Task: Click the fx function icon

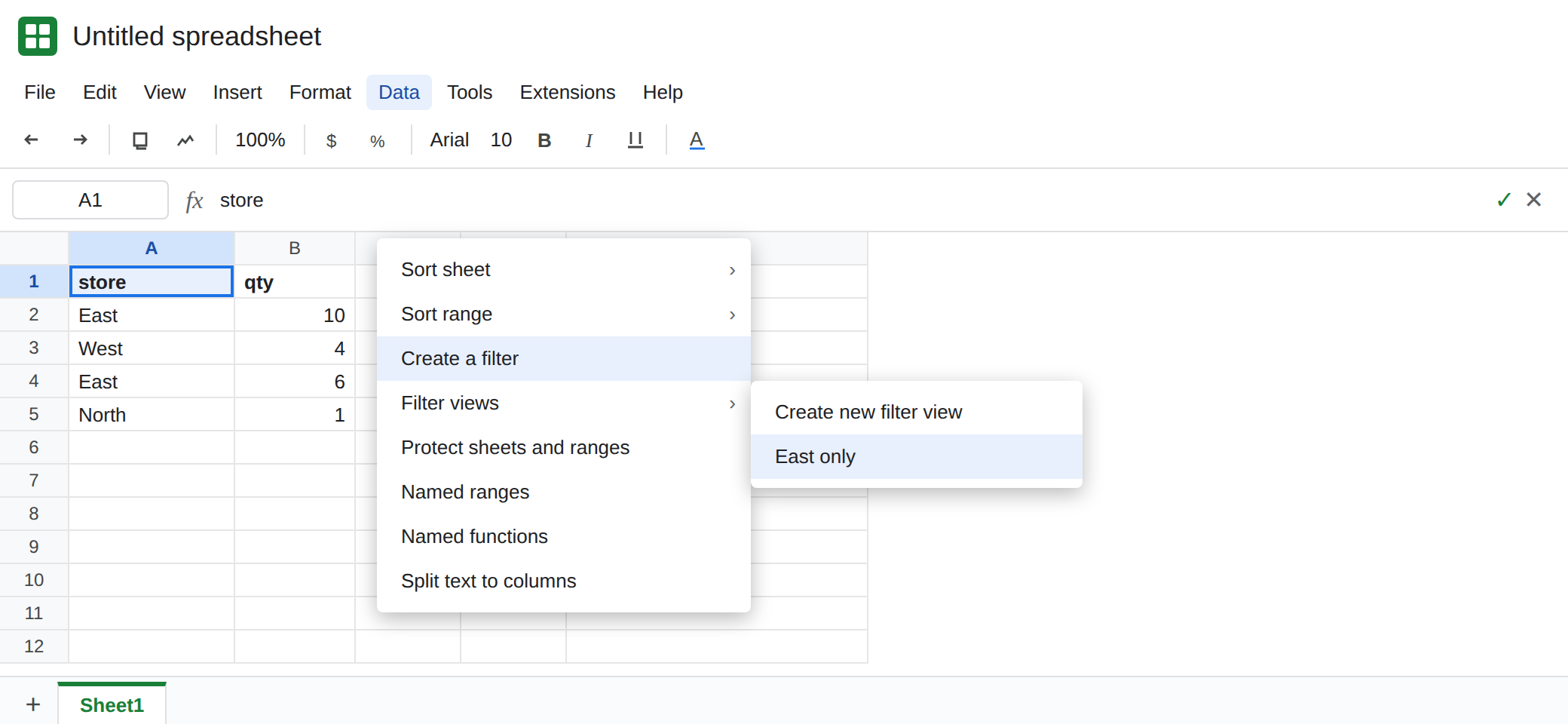Action: click(194, 201)
